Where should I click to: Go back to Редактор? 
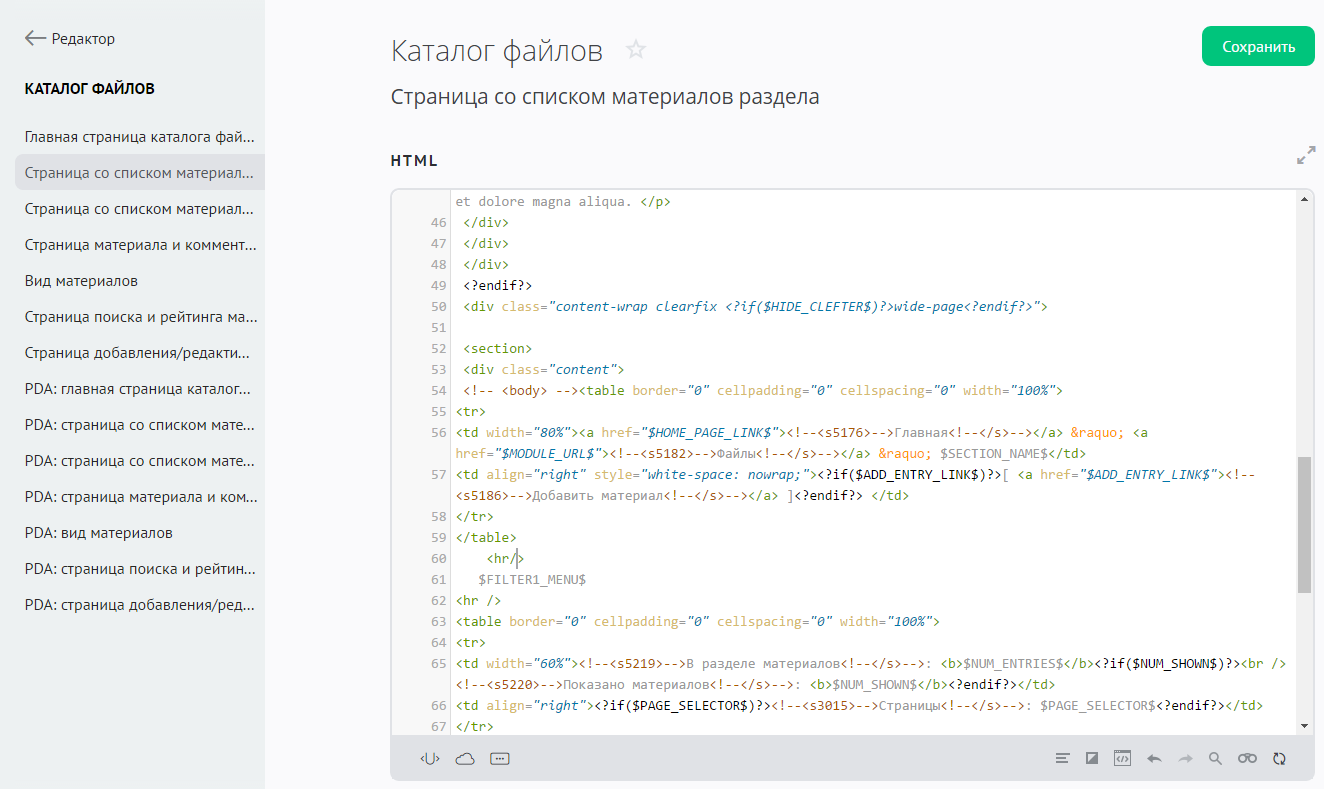click(x=70, y=39)
